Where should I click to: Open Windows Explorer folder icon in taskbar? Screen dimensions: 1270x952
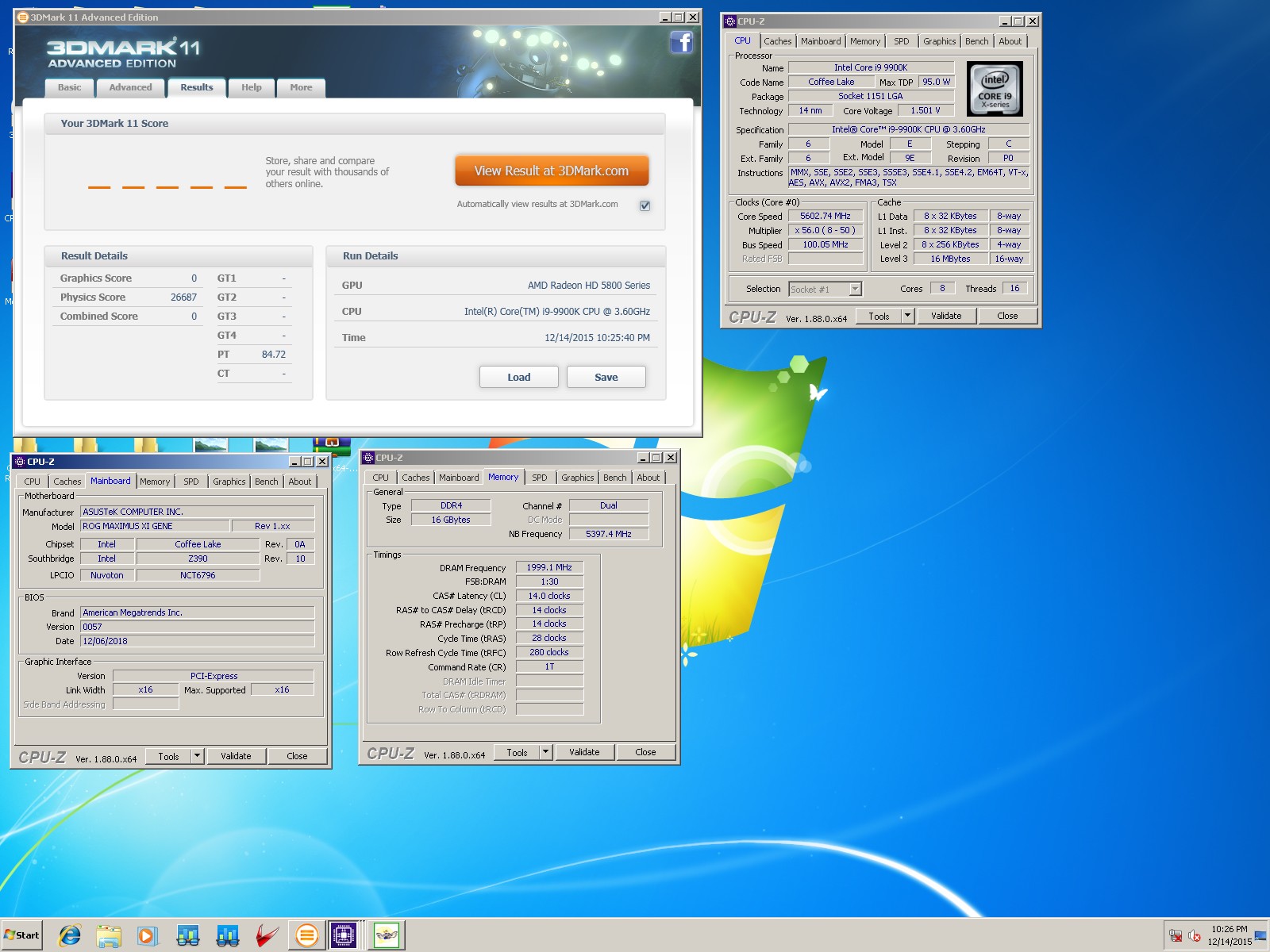109,935
